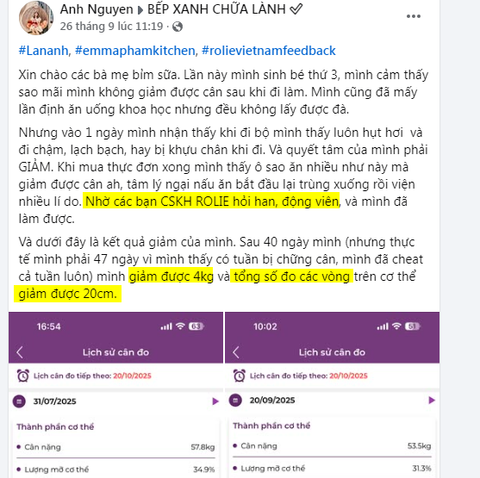Open Anh Nguyen's profile picture

coord(36,18)
